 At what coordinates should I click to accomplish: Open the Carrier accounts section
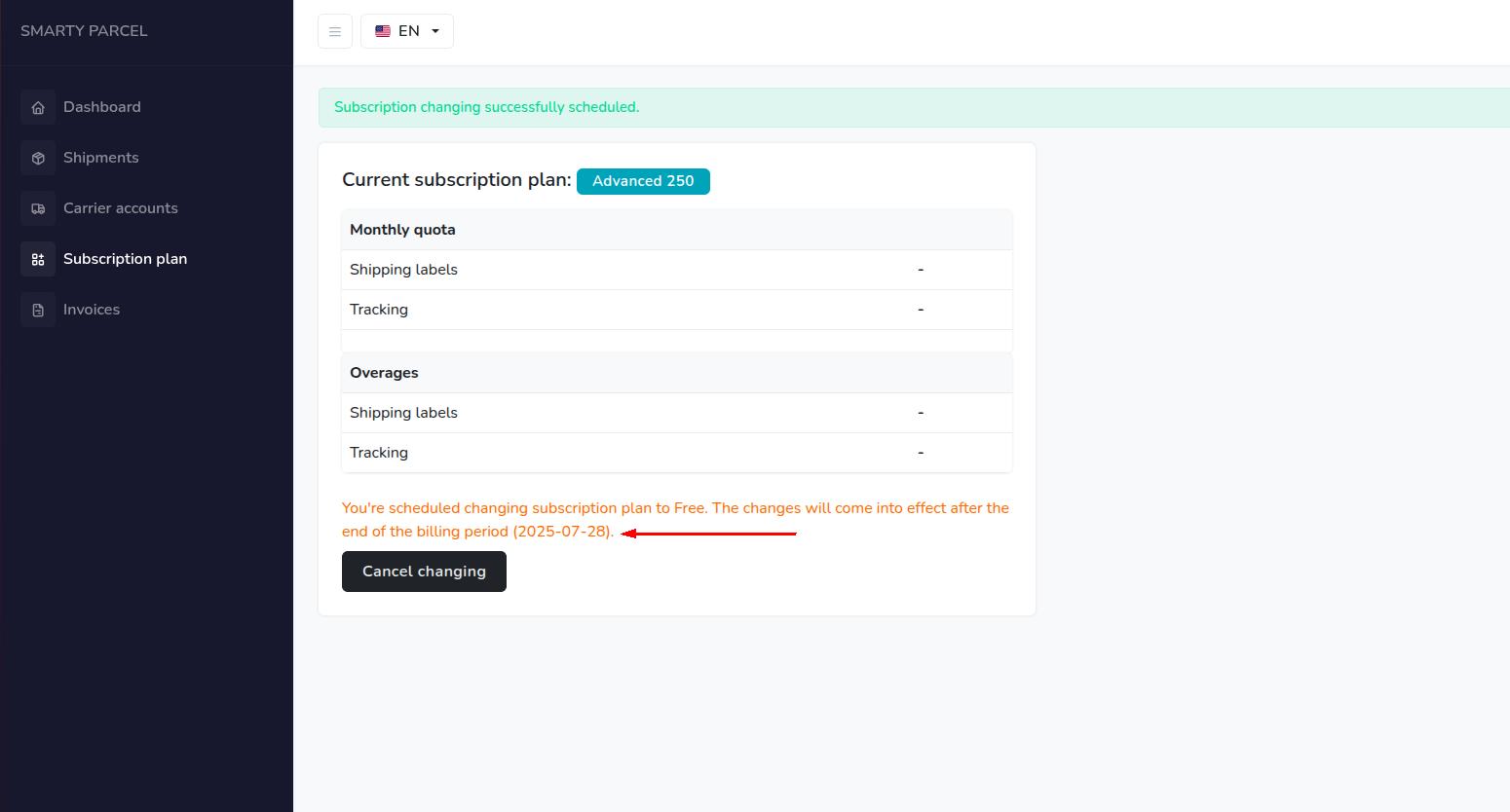coord(121,208)
